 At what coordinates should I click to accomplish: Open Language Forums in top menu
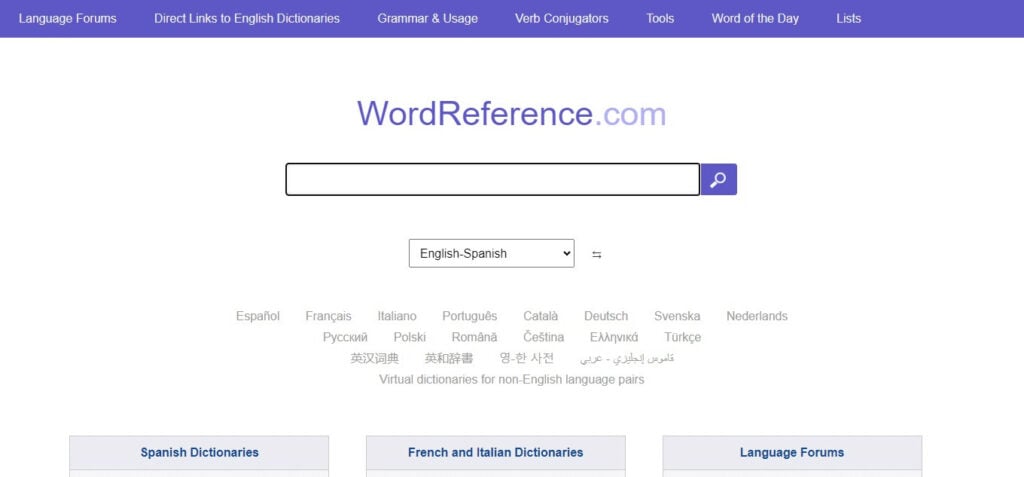67,18
